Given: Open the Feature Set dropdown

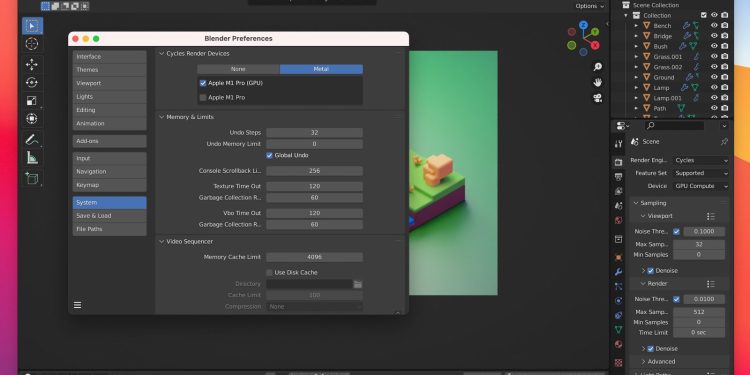Looking at the screenshot, I should [701, 173].
